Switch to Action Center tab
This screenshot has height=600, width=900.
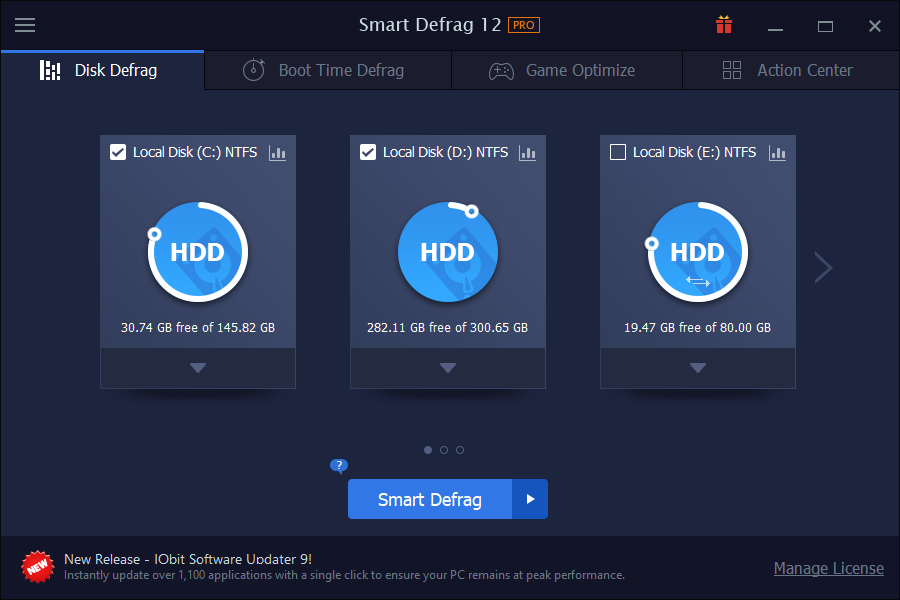click(791, 71)
